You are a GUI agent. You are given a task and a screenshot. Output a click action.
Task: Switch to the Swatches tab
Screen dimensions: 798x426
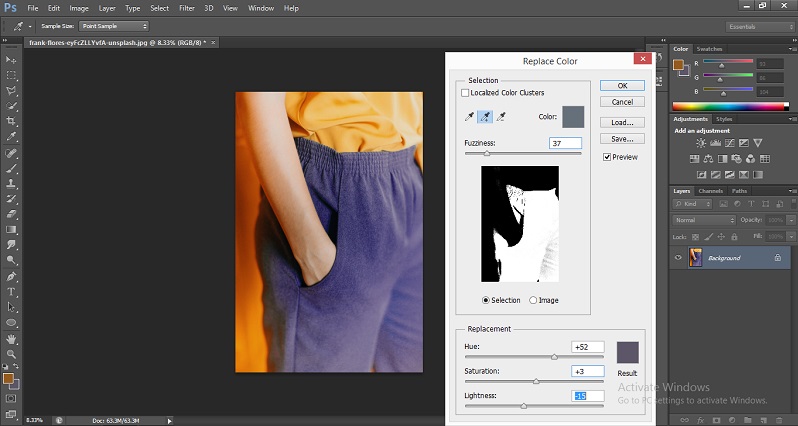click(709, 49)
